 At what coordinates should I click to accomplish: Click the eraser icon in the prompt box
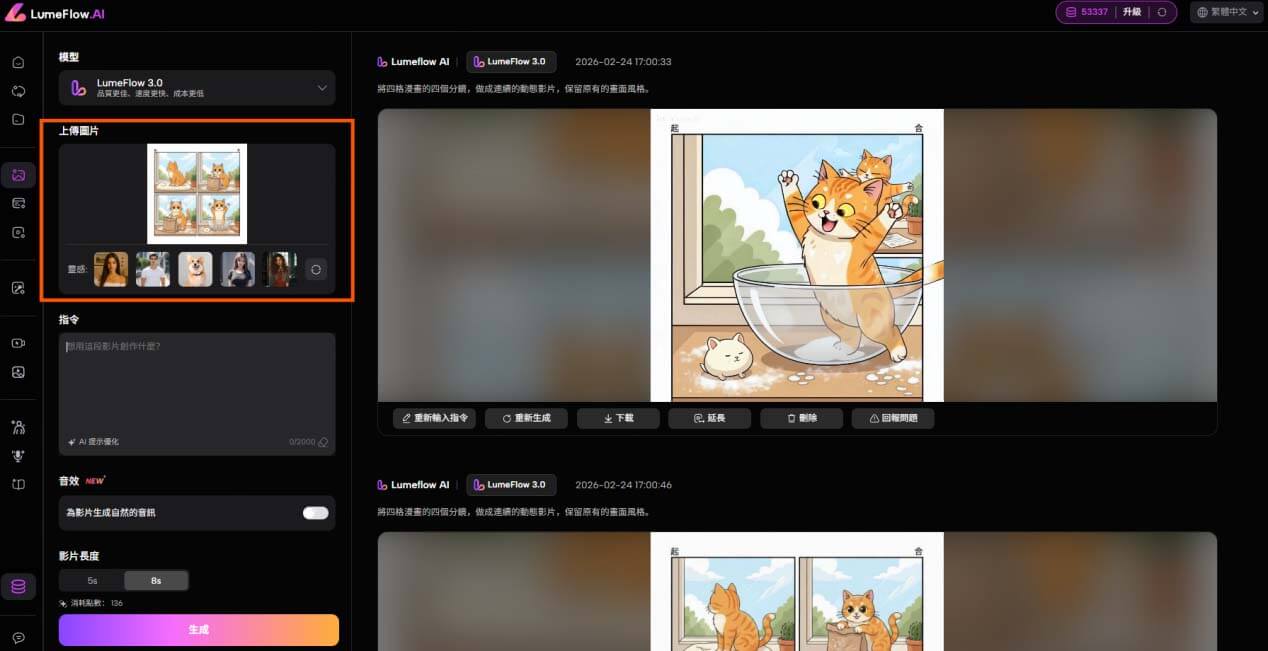point(322,442)
